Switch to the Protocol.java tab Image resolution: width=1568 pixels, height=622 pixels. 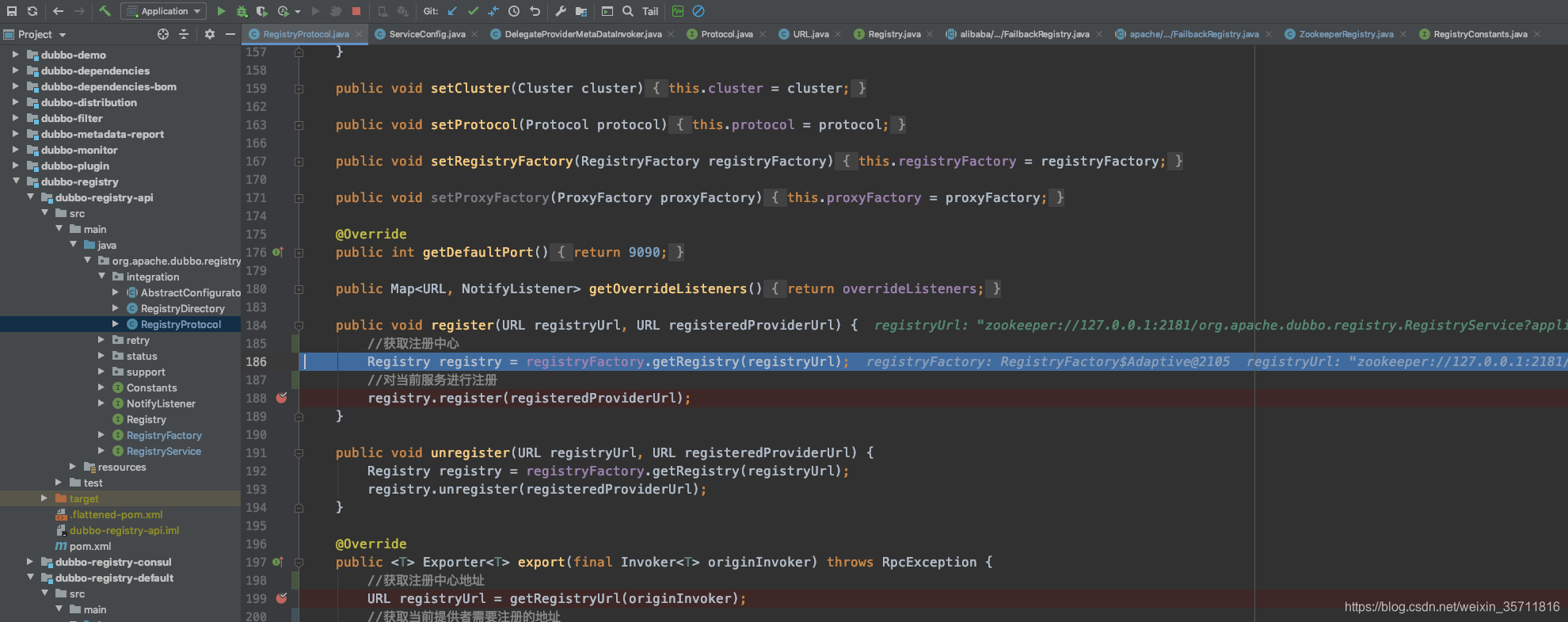727,34
